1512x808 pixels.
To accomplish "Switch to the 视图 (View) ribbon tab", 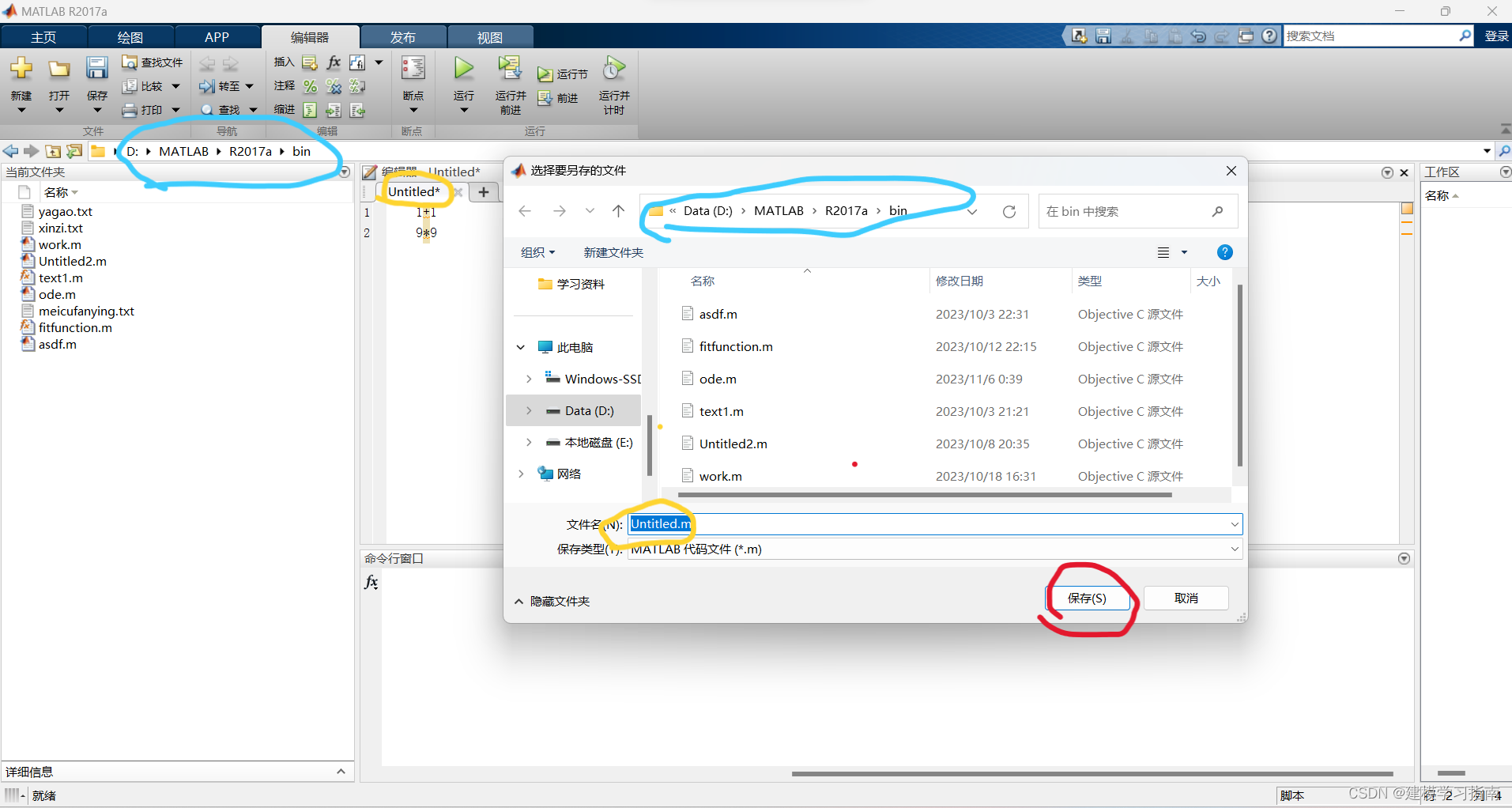I will pyautogui.click(x=490, y=37).
